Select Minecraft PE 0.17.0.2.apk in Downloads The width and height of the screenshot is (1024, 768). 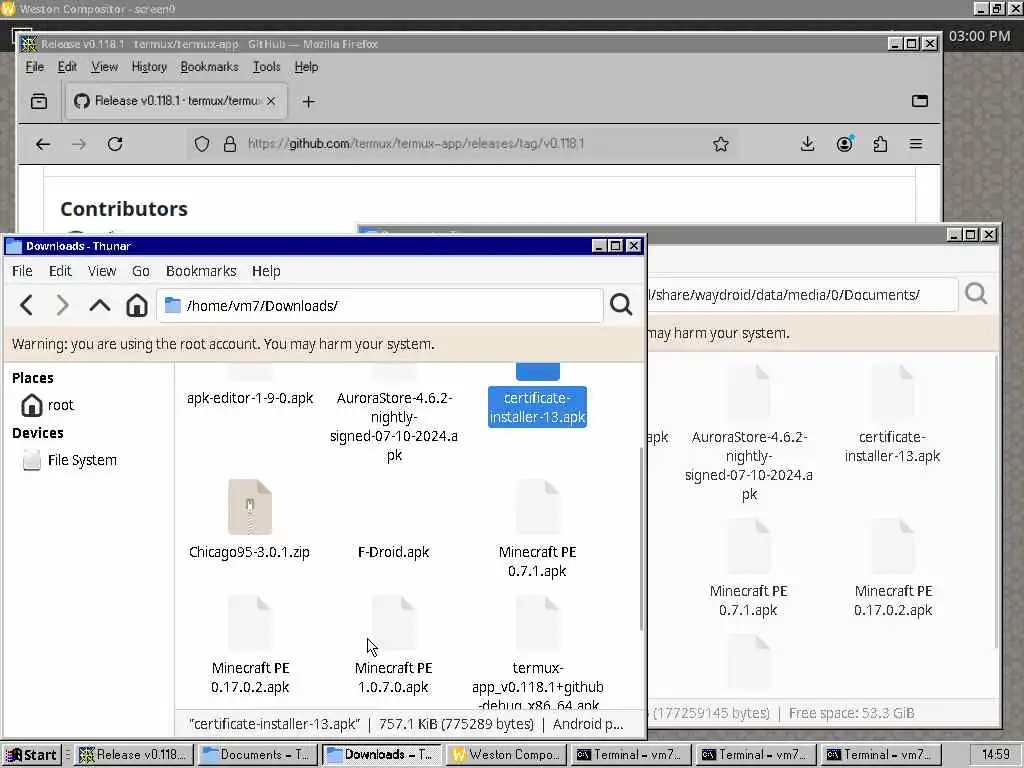[x=249, y=645]
